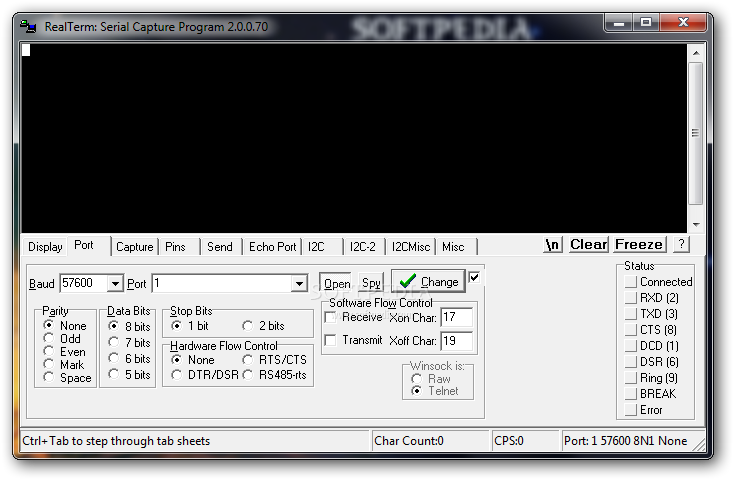Expand the Port number dropdown
The width and height of the screenshot is (734, 480).
(299, 283)
